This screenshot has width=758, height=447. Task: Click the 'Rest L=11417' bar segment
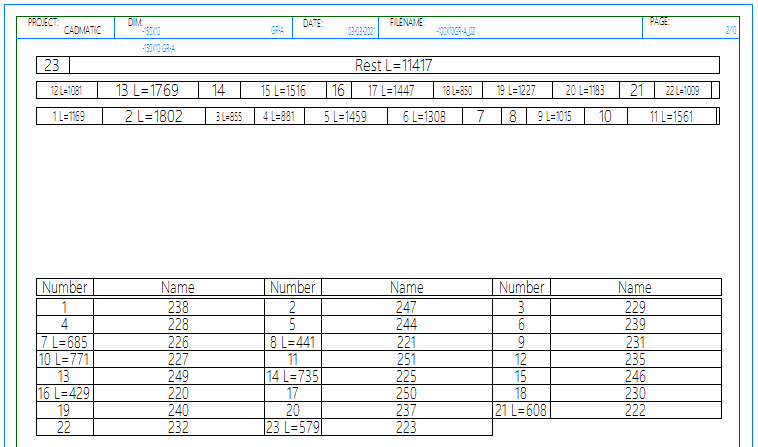(394, 65)
